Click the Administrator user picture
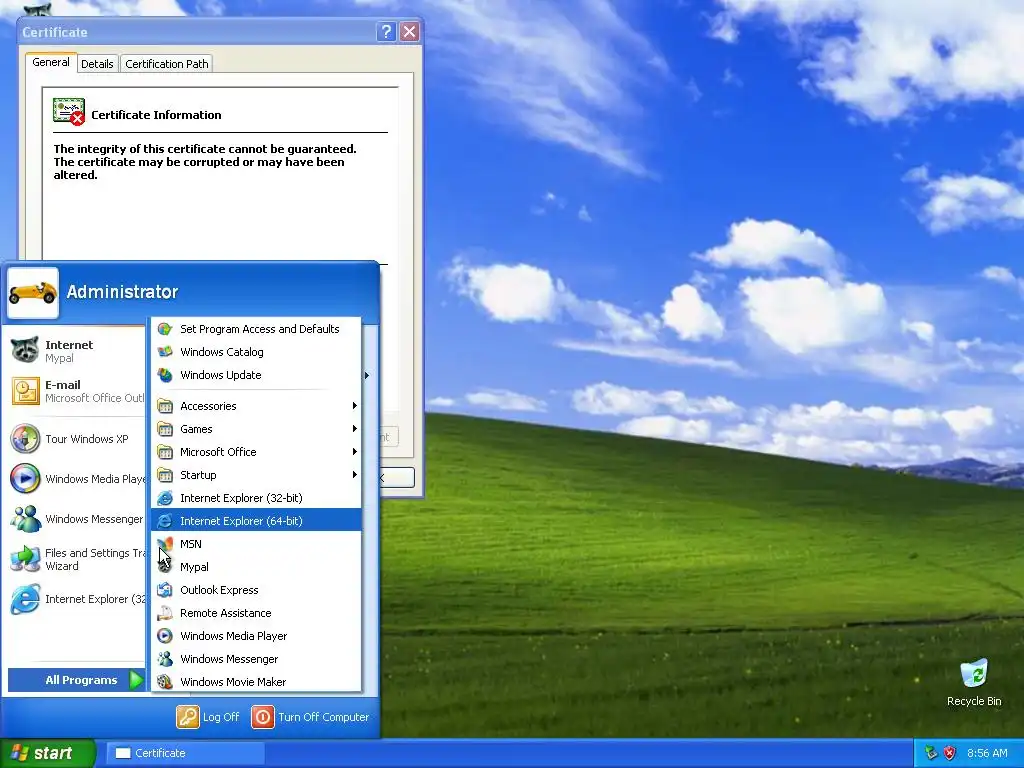The height and width of the screenshot is (768, 1024). [x=33, y=293]
